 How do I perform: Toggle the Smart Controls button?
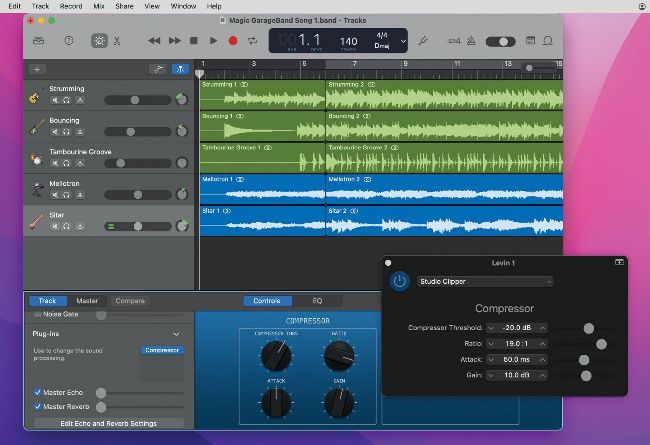98,40
